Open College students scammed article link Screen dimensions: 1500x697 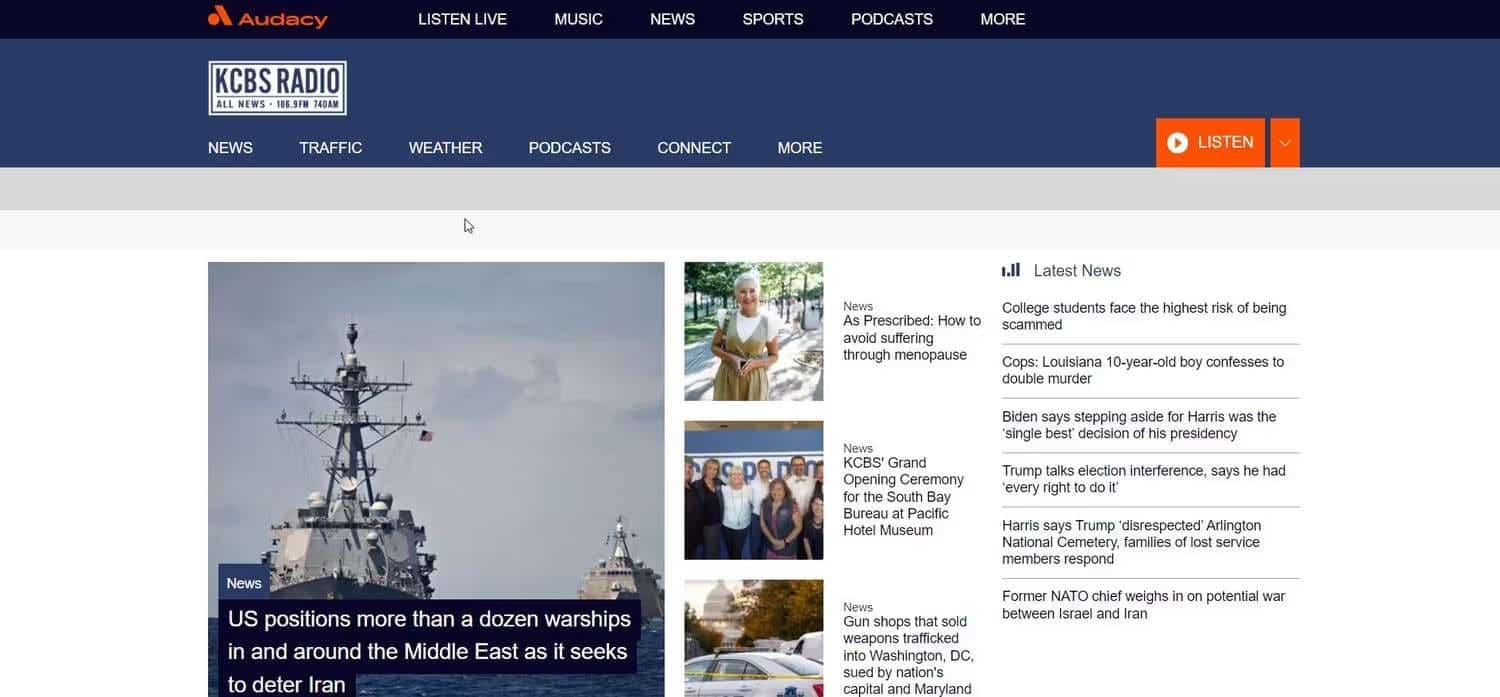(x=1143, y=316)
